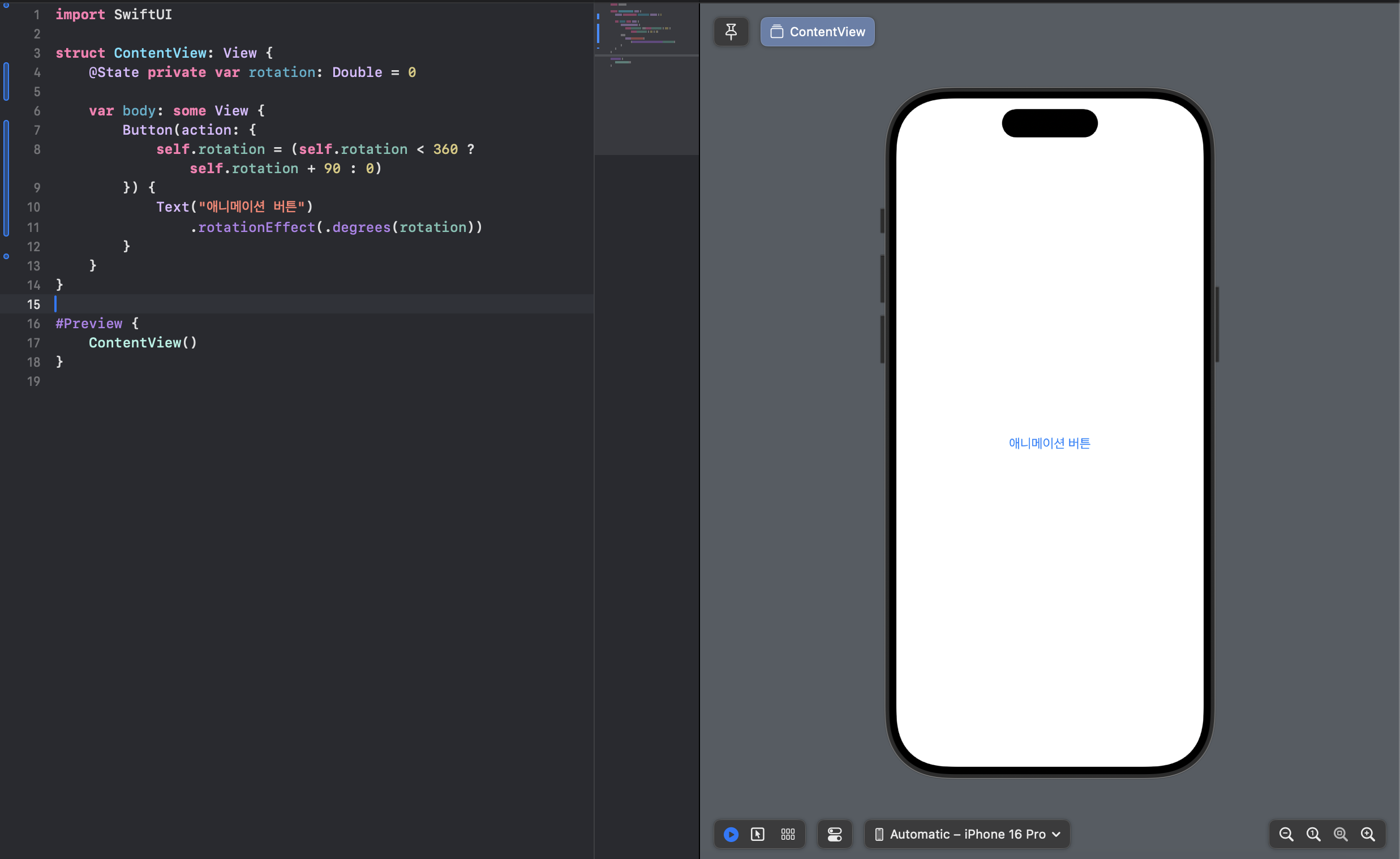Tap the 애니메이션 버튼 in preview
This screenshot has height=859, width=1400.
(1049, 443)
